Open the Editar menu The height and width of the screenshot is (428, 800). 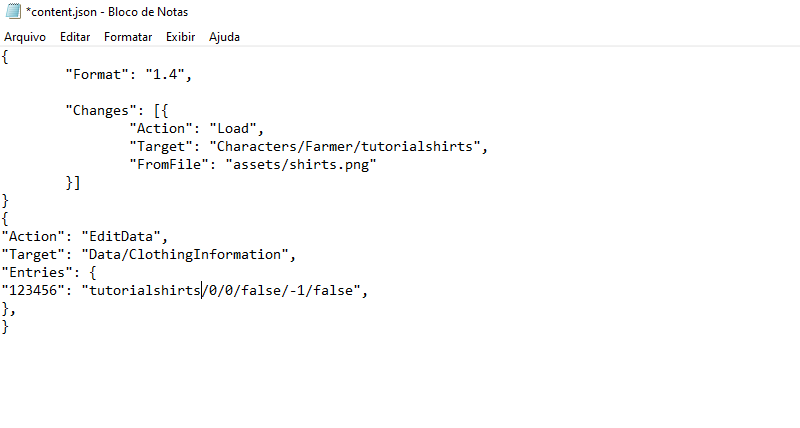click(75, 37)
